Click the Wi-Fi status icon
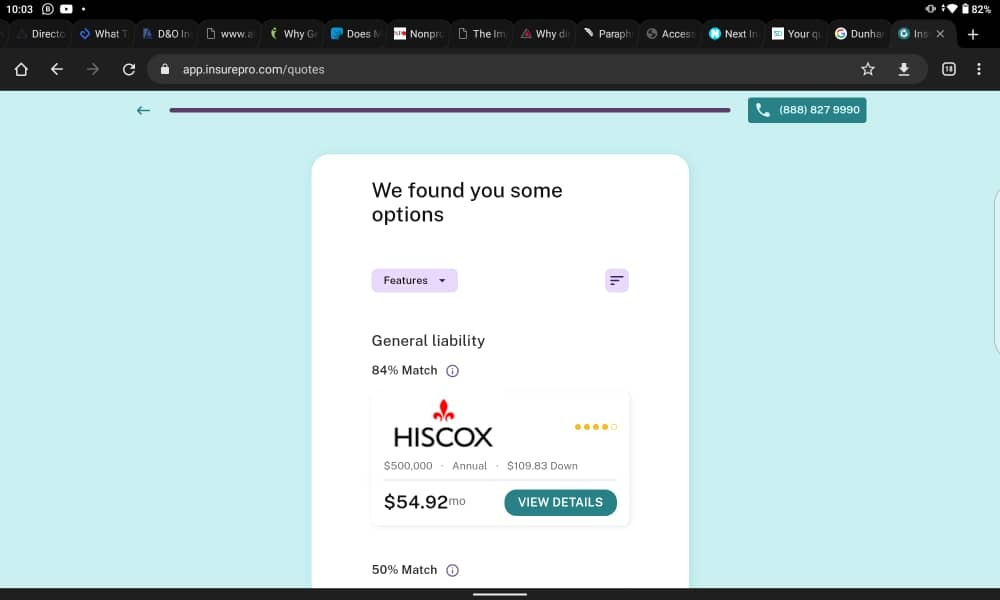Screen dimensions: 1000x600 (x=952, y=9)
